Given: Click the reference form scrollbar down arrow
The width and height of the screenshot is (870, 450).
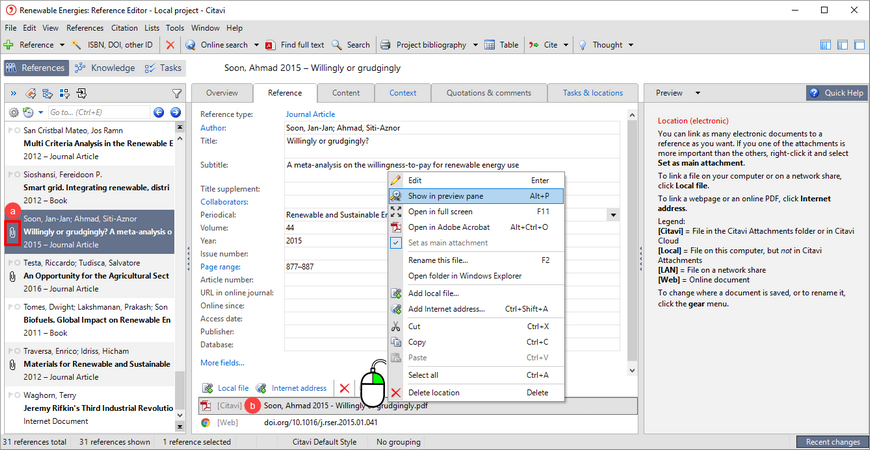Looking at the screenshot, I should click(x=632, y=369).
